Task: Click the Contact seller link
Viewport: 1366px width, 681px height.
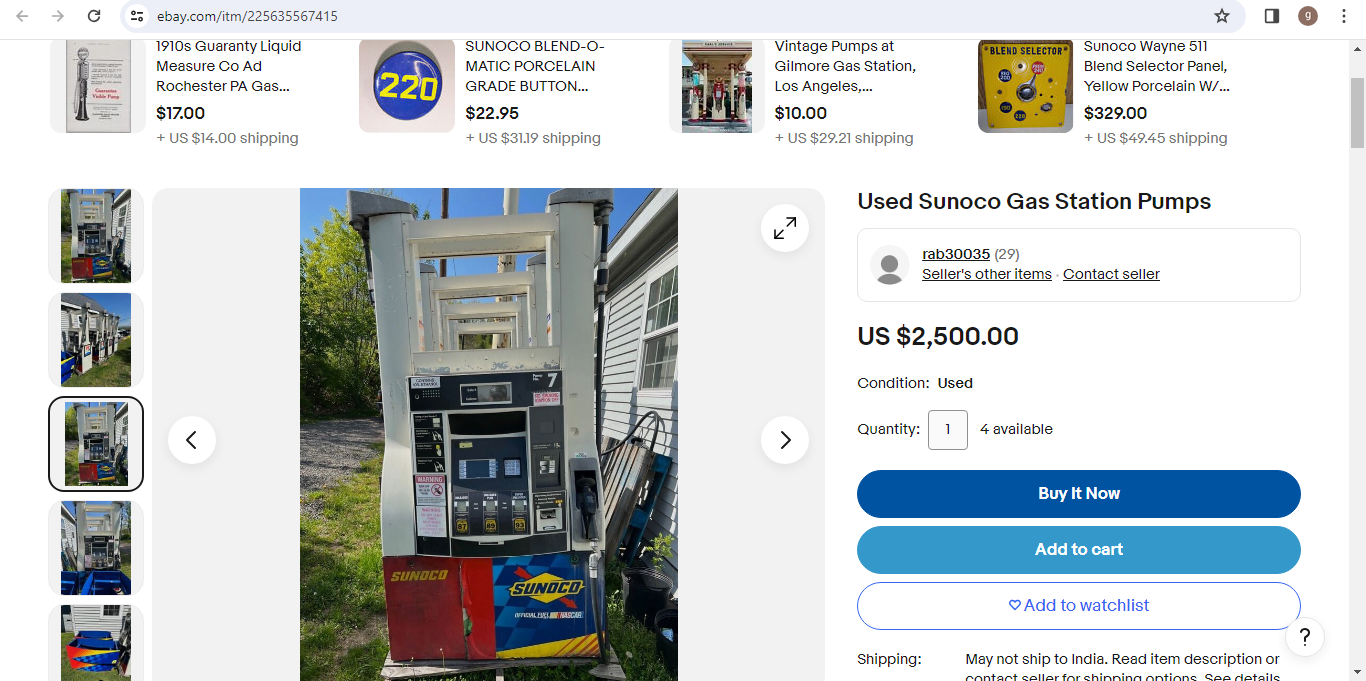Action: [1111, 274]
